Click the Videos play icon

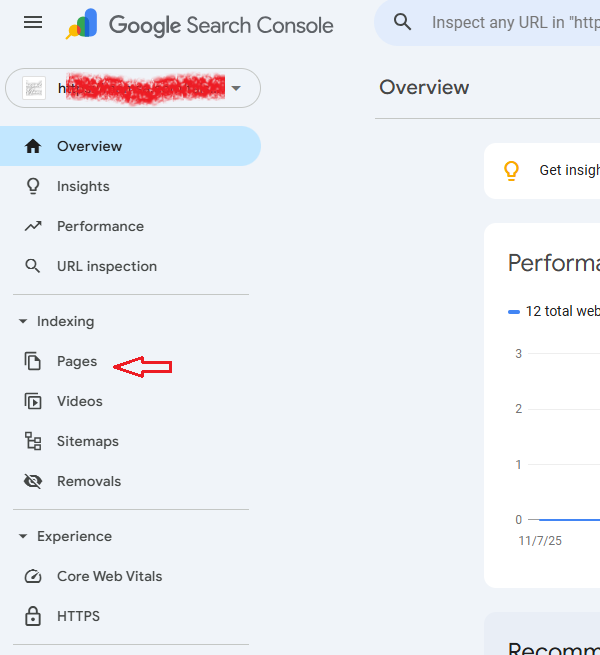[x=33, y=401]
